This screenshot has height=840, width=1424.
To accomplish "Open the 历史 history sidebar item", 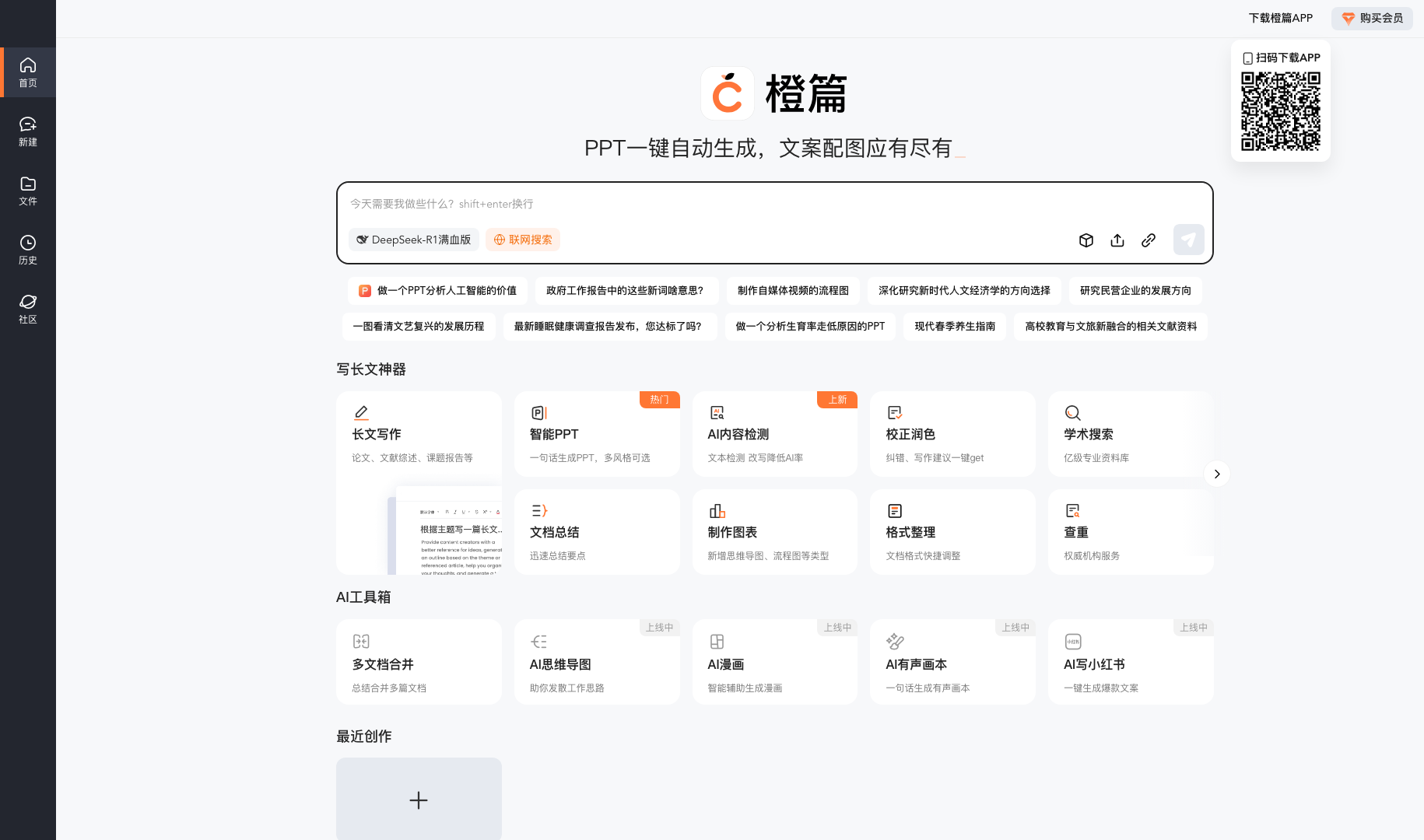I will pyautogui.click(x=28, y=250).
